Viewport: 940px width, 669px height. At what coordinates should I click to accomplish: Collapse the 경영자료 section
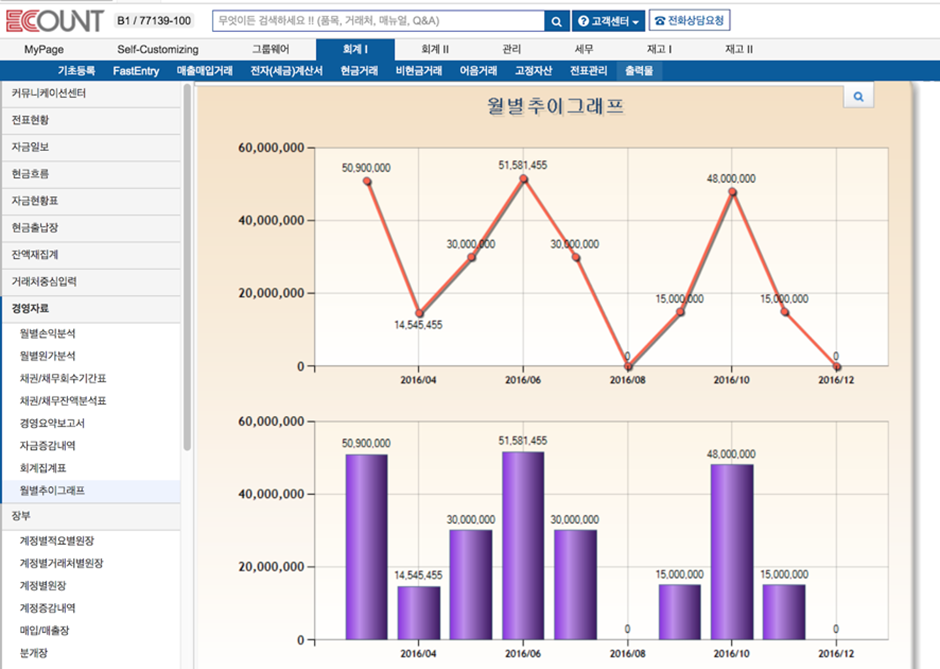coord(91,309)
